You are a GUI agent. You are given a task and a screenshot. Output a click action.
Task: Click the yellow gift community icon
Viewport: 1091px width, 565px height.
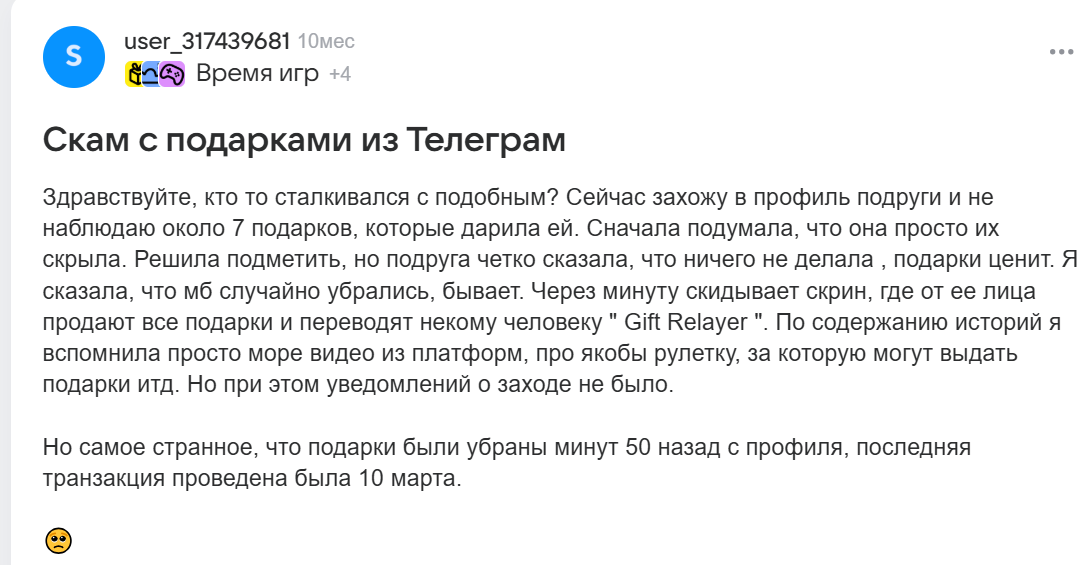click(x=135, y=74)
